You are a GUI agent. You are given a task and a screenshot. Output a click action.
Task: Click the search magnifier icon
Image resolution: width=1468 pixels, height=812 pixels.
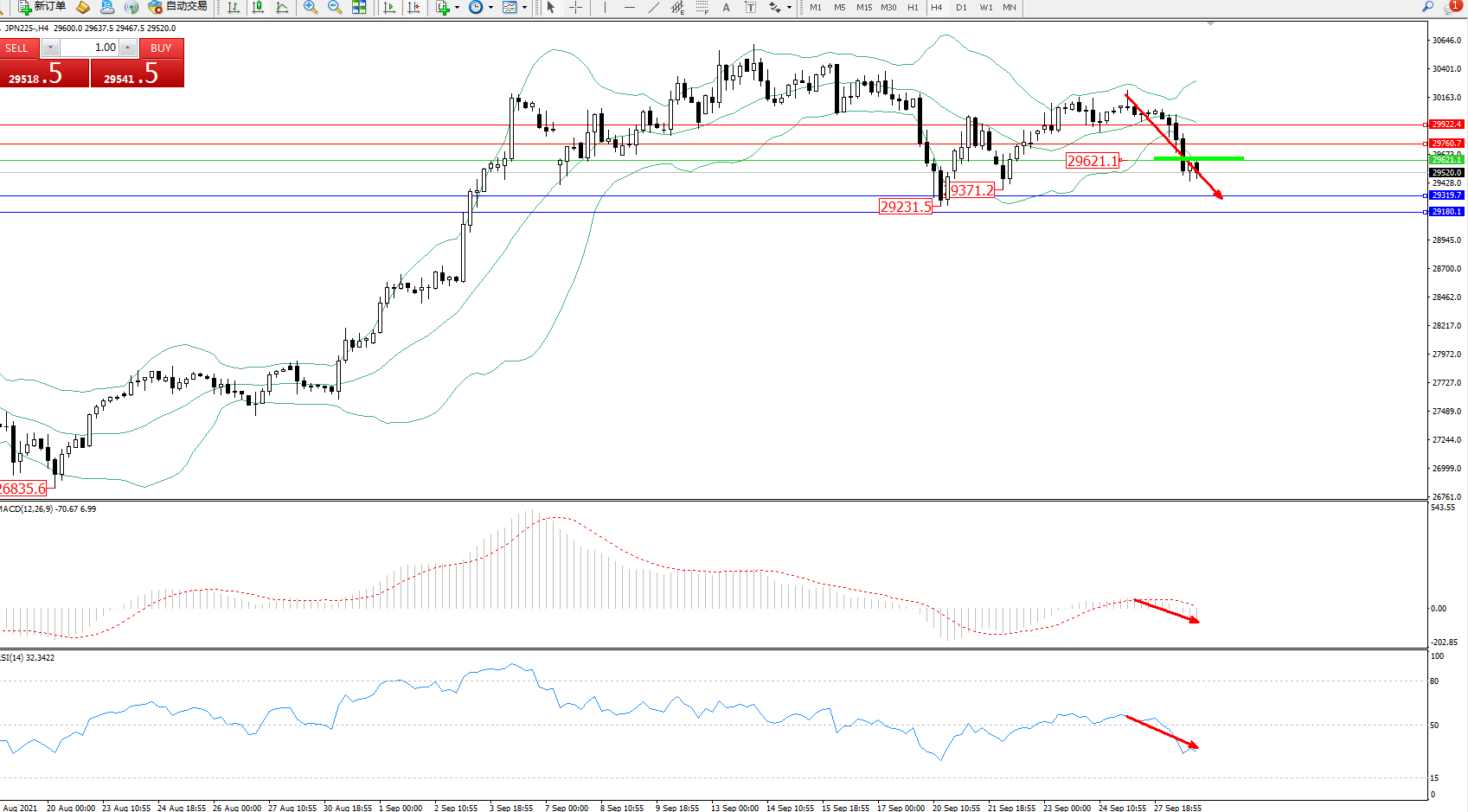click(1427, 7)
